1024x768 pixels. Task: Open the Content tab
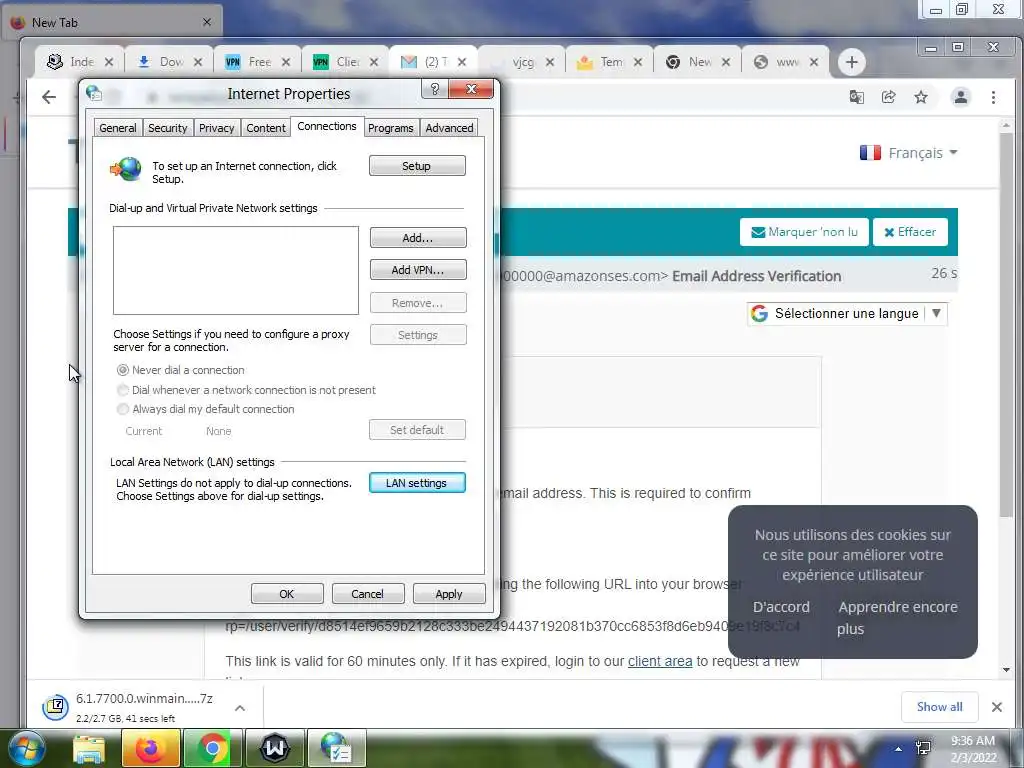[266, 128]
